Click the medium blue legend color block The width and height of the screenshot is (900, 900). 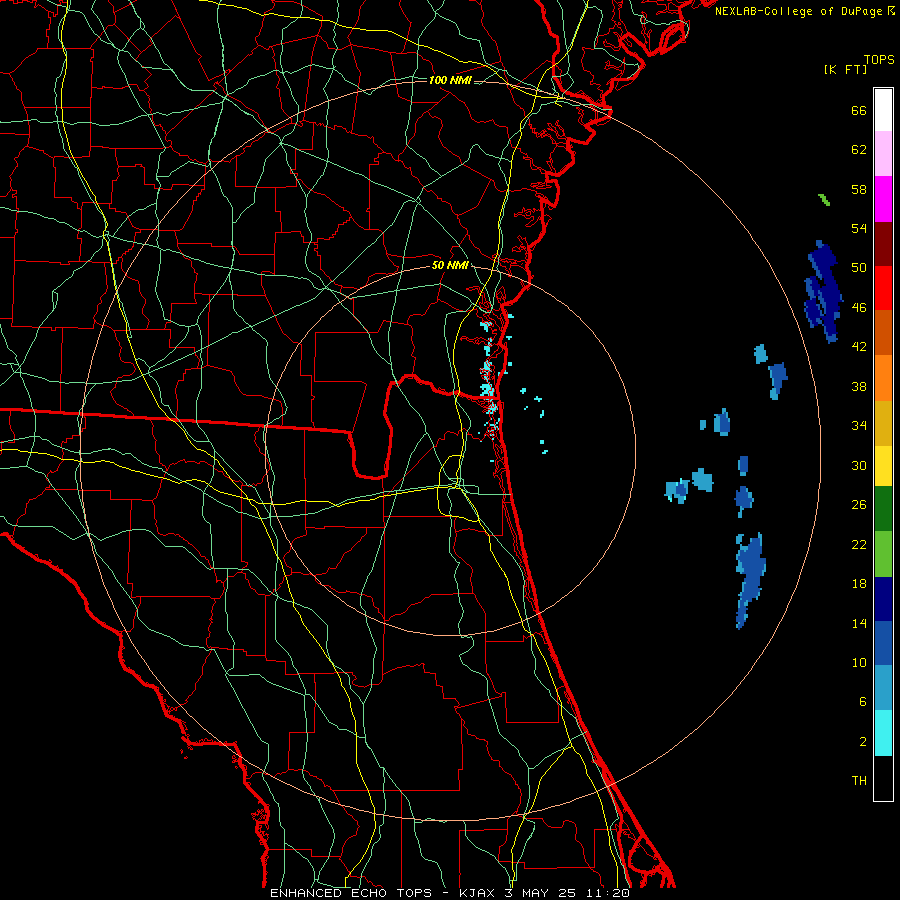883,643
